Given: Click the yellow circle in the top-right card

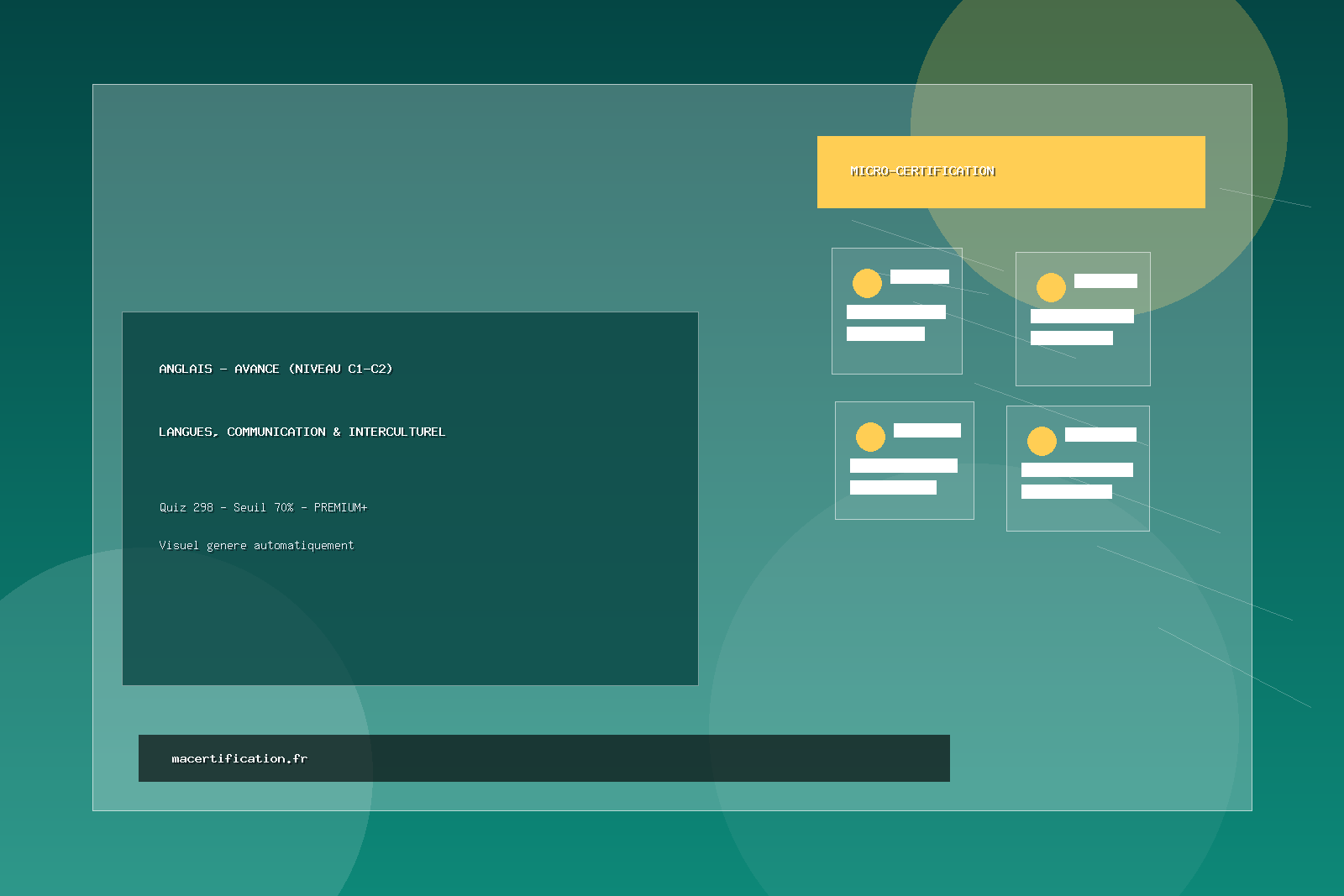Looking at the screenshot, I should coord(1051,288).
